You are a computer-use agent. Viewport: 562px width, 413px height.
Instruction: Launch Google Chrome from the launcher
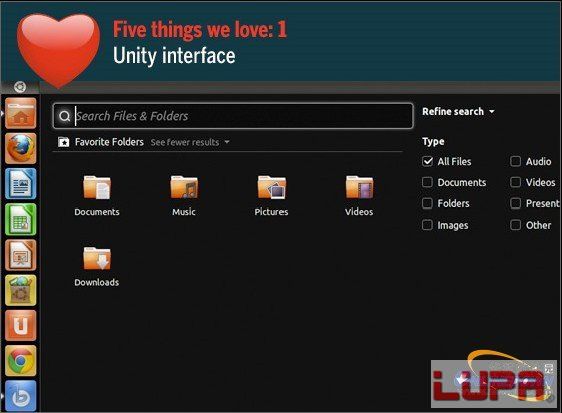[x=21, y=361]
